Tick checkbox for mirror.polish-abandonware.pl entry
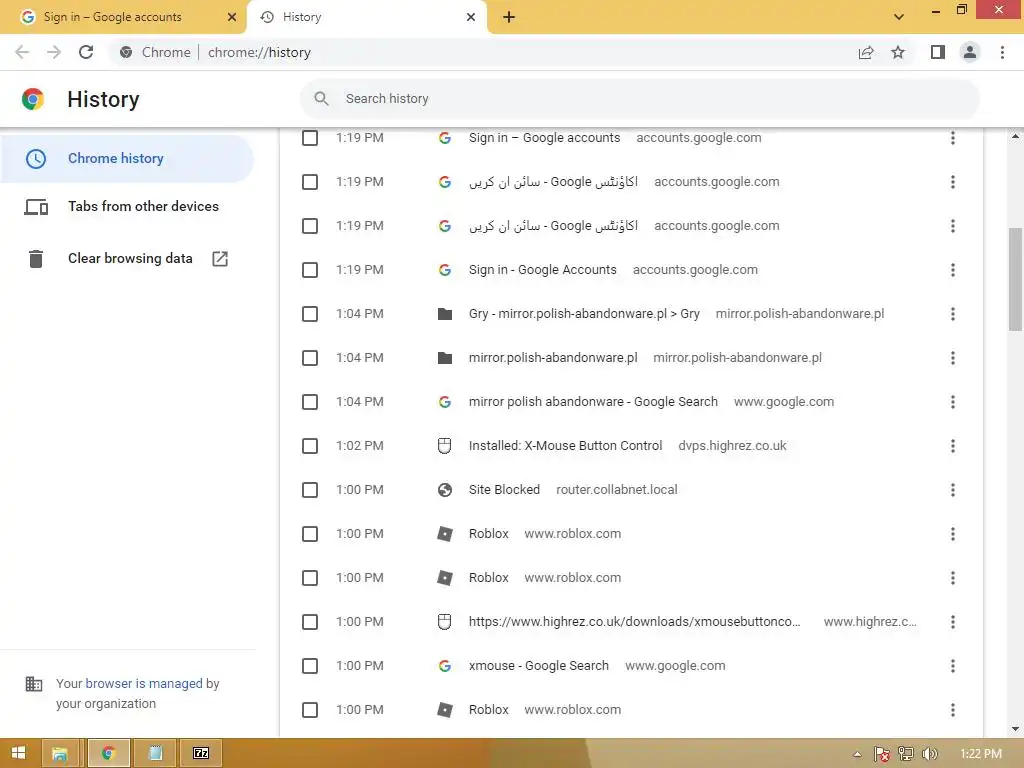1024x768 pixels. (310, 358)
